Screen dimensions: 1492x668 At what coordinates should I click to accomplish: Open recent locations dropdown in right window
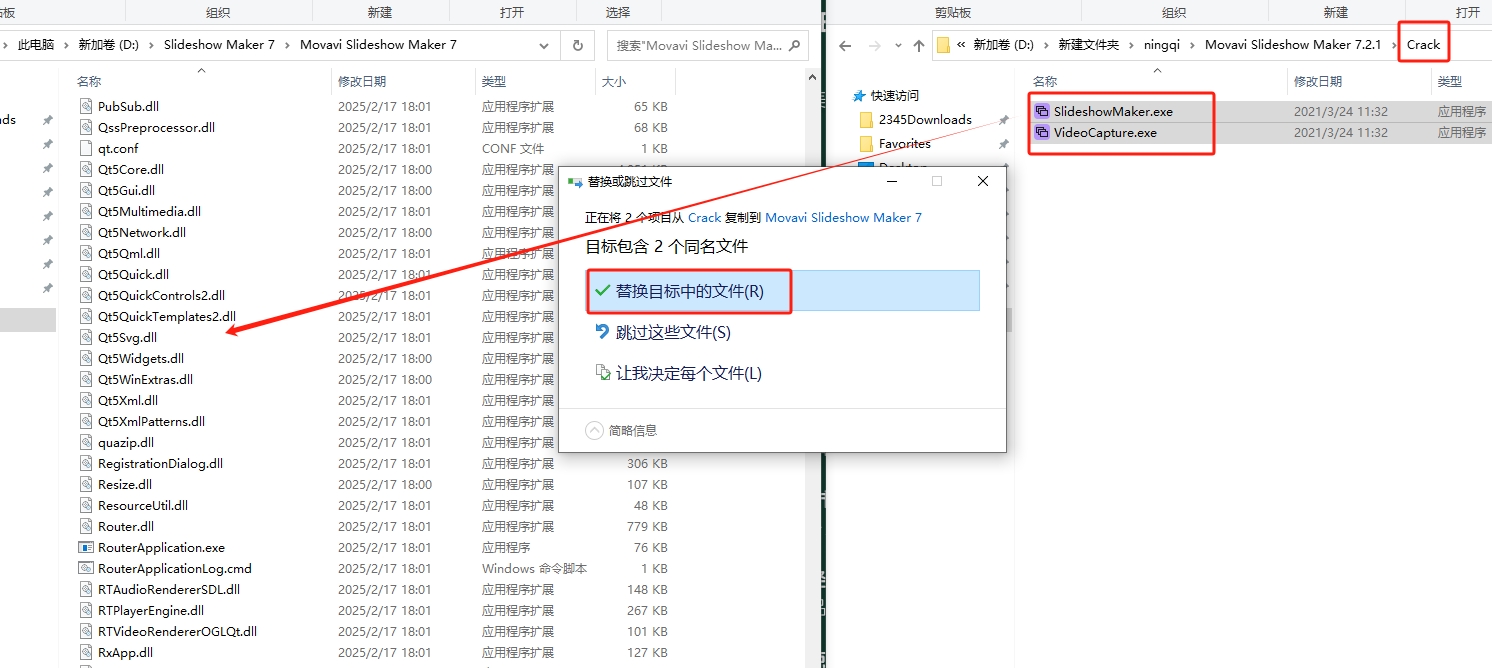[897, 46]
